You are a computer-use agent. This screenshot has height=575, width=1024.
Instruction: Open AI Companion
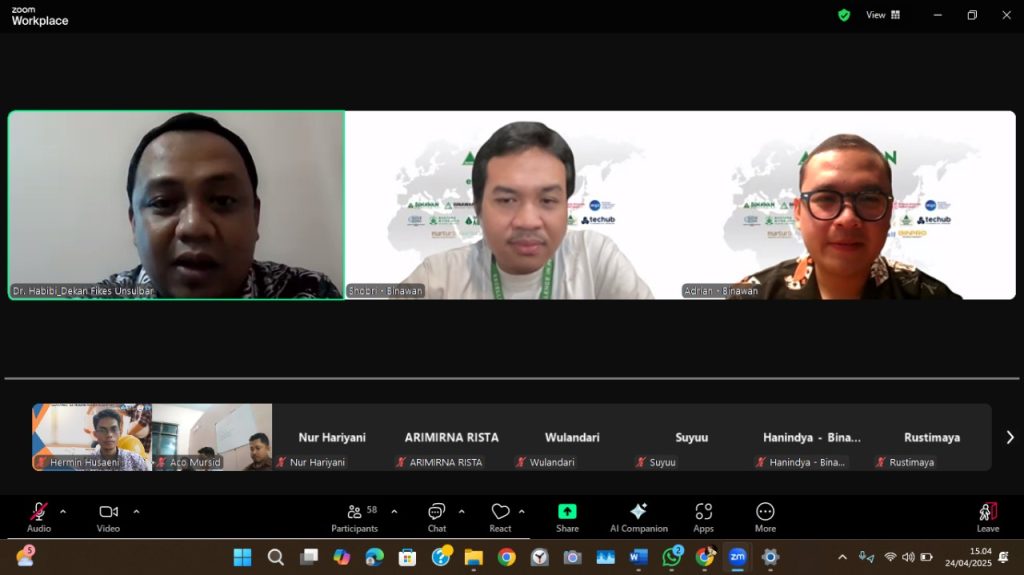[x=638, y=516]
